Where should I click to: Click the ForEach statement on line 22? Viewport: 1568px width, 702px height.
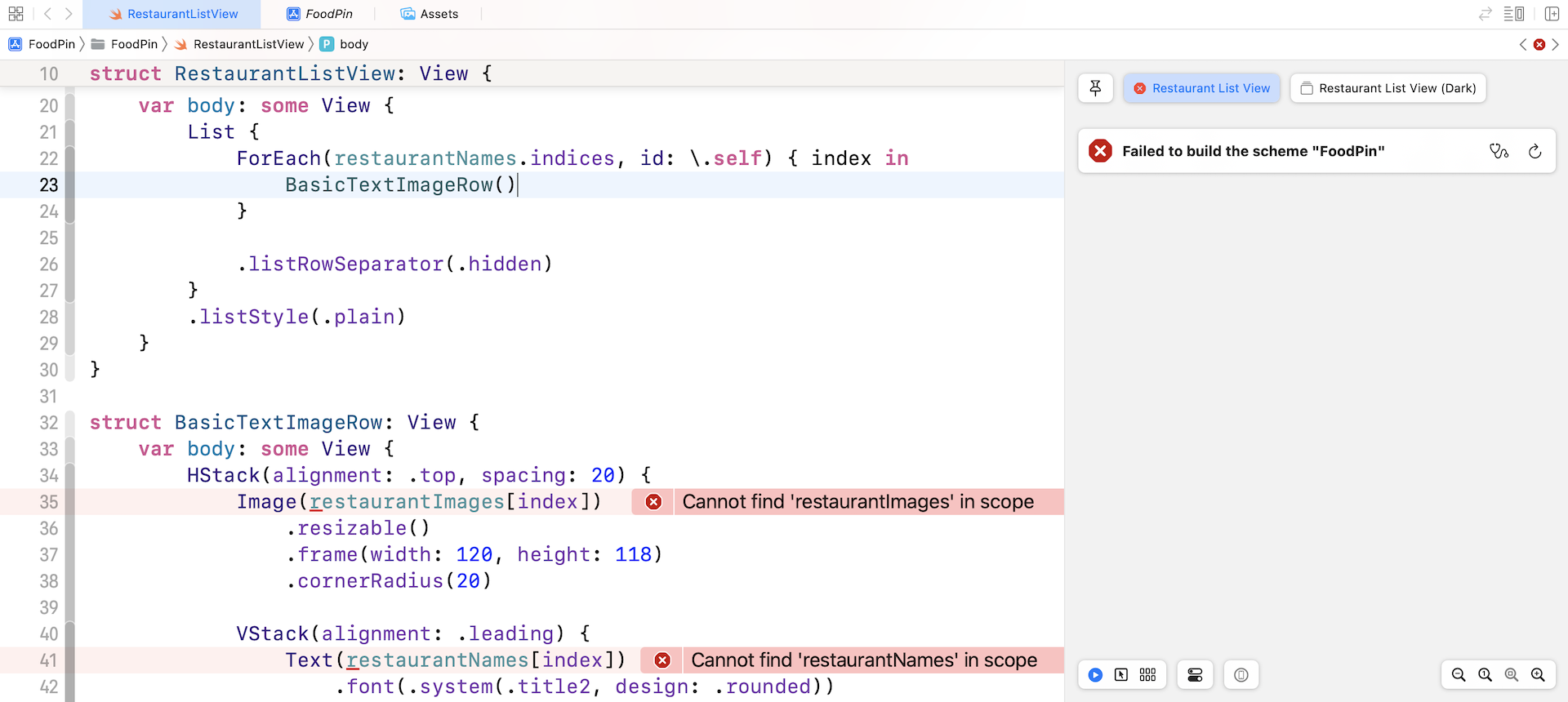(x=572, y=159)
